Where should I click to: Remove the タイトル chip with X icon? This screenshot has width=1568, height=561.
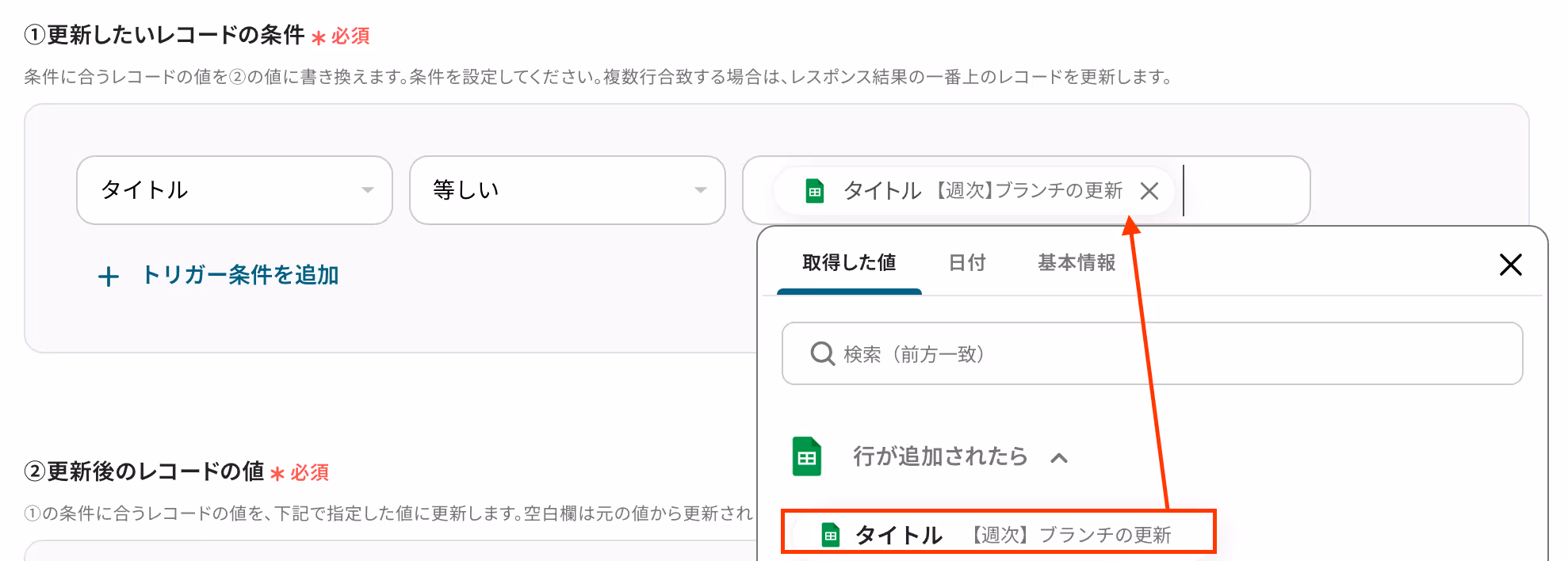click(1149, 191)
